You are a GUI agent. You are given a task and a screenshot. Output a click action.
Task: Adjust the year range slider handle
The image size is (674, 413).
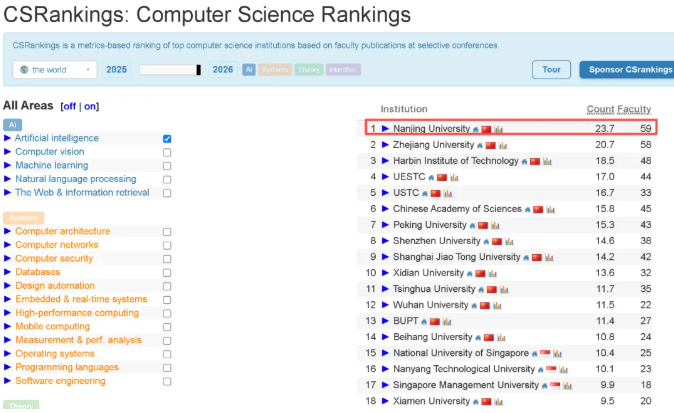[x=199, y=70]
